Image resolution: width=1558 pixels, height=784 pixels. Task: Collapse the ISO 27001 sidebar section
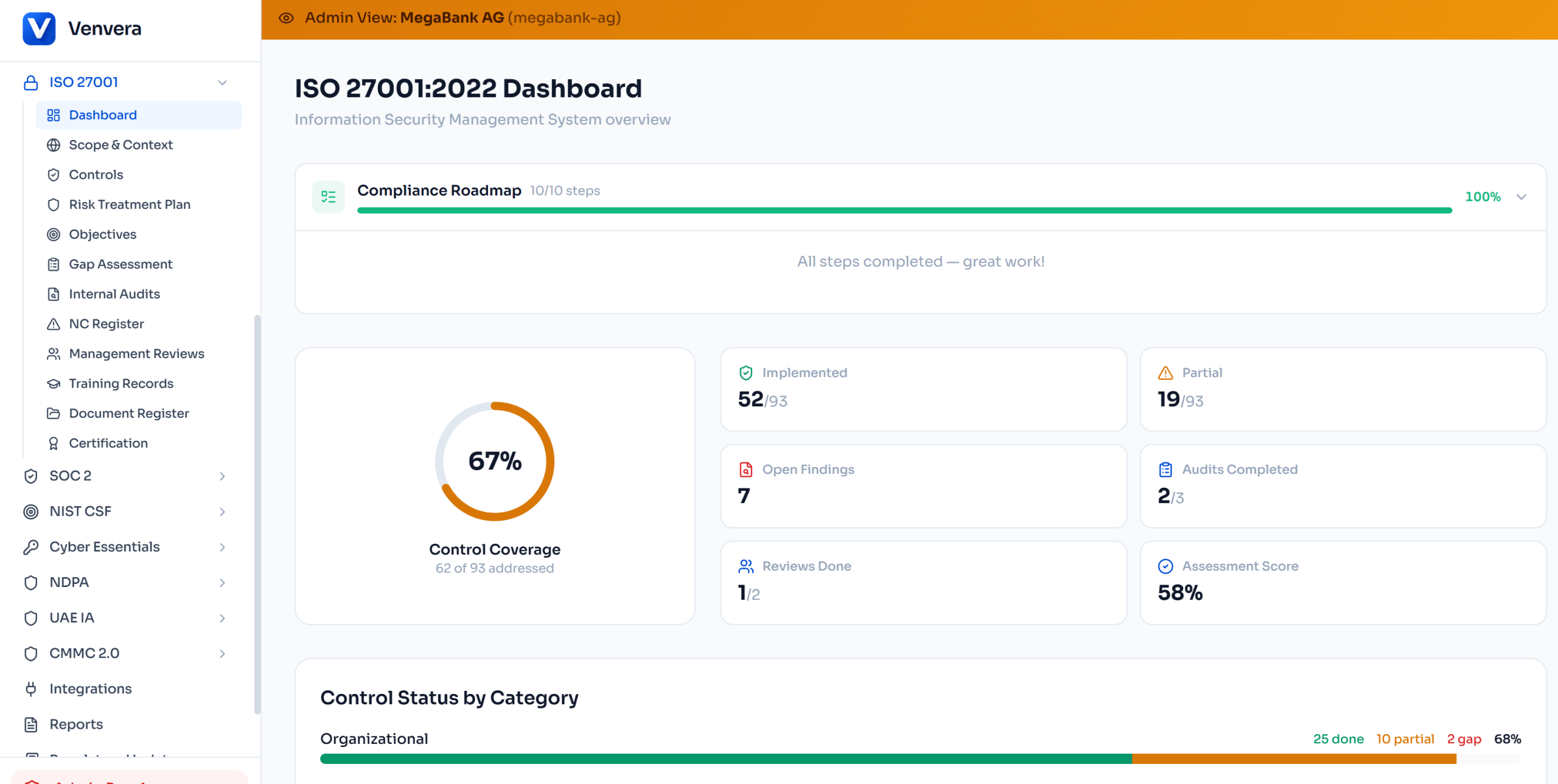[222, 82]
